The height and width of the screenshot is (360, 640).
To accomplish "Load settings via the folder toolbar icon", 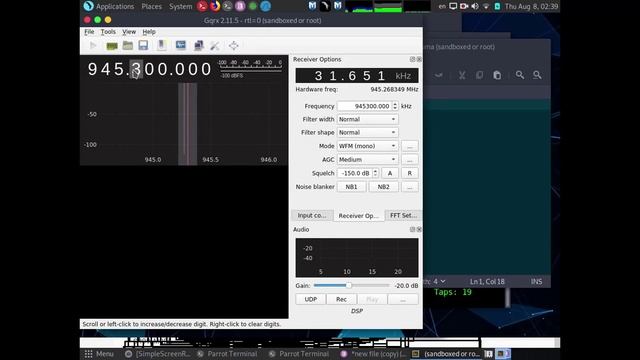I will 128,45.
